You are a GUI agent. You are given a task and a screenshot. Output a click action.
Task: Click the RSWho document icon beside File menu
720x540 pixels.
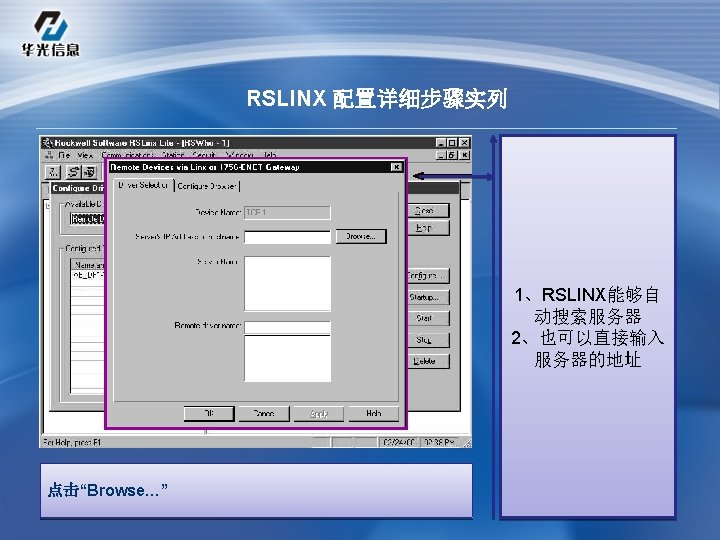coord(49,155)
